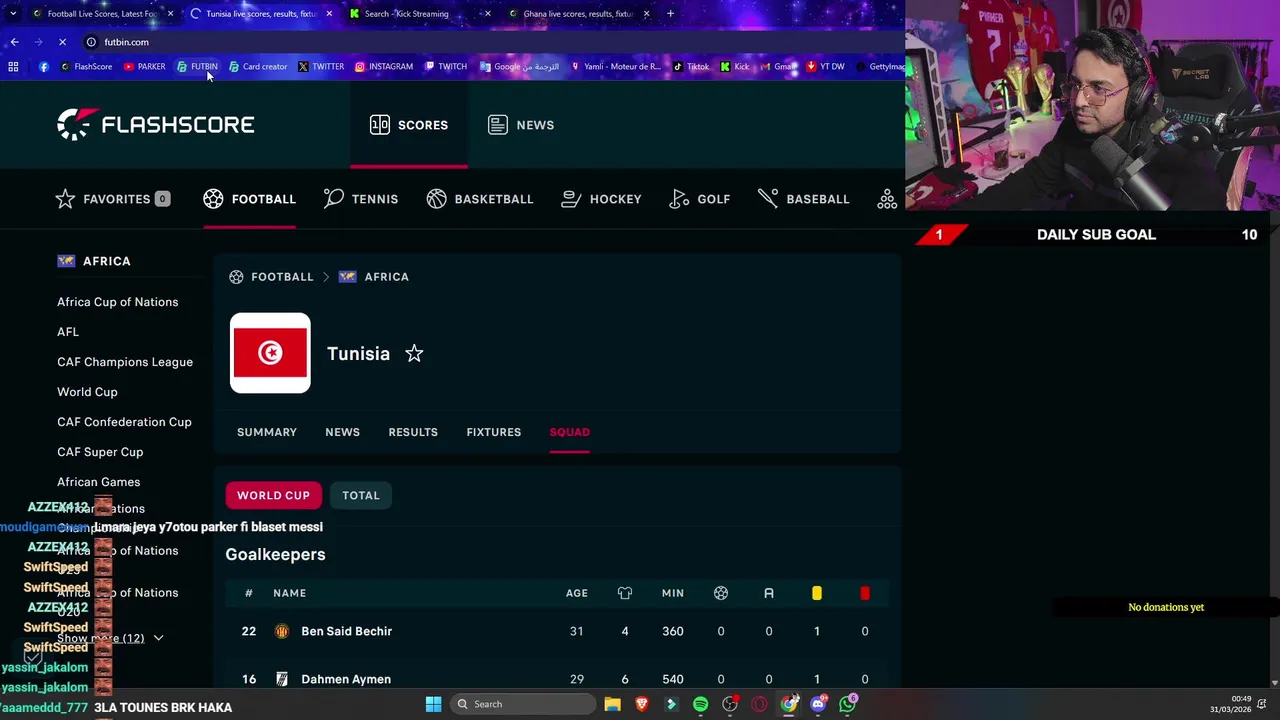Open the Facebook bookmark
The height and width of the screenshot is (720, 1280).
coord(44,67)
